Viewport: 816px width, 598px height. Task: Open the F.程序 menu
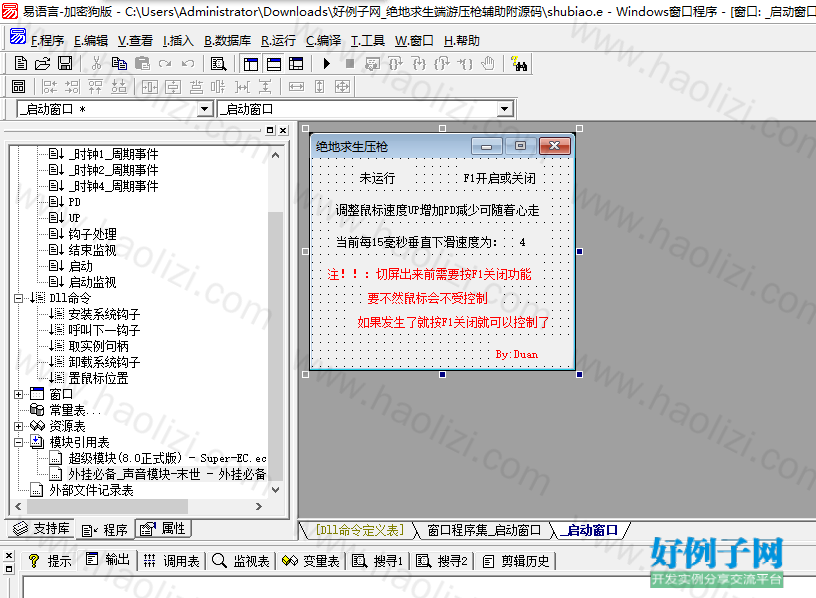pos(47,41)
